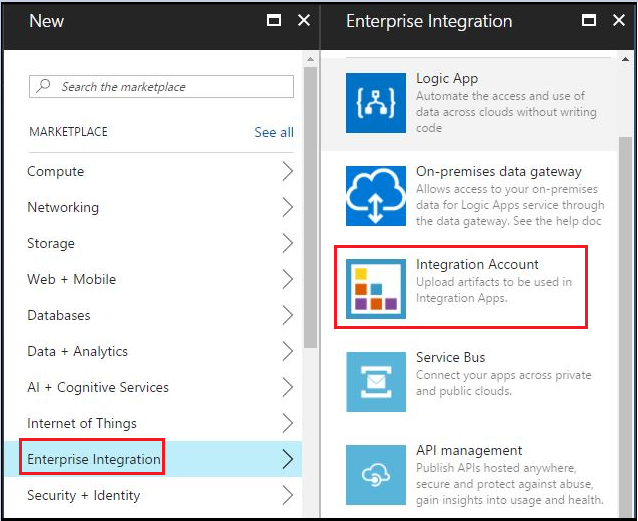Click the Logic App description text
Viewport: 638px width, 521px height.
[506, 112]
